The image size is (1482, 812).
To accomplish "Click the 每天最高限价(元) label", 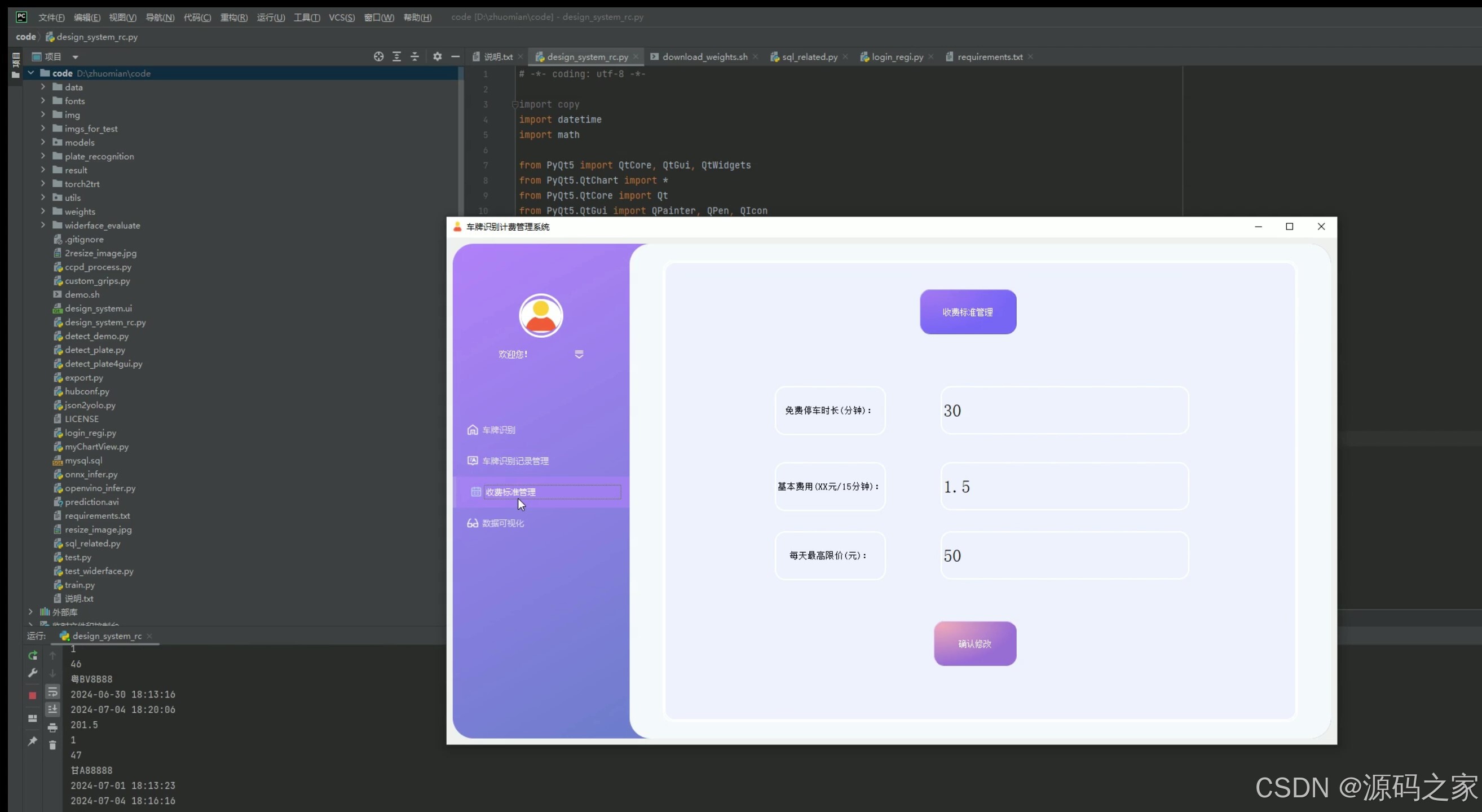I will pyautogui.click(x=829, y=555).
